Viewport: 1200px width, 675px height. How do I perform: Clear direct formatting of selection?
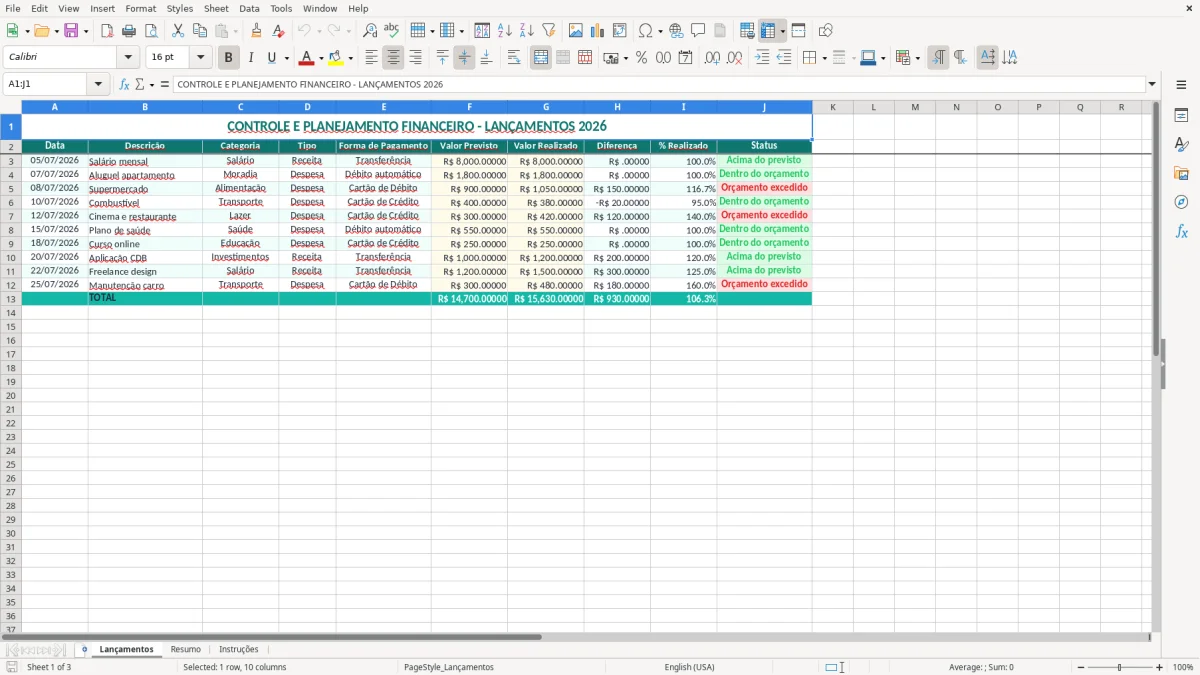(x=278, y=31)
